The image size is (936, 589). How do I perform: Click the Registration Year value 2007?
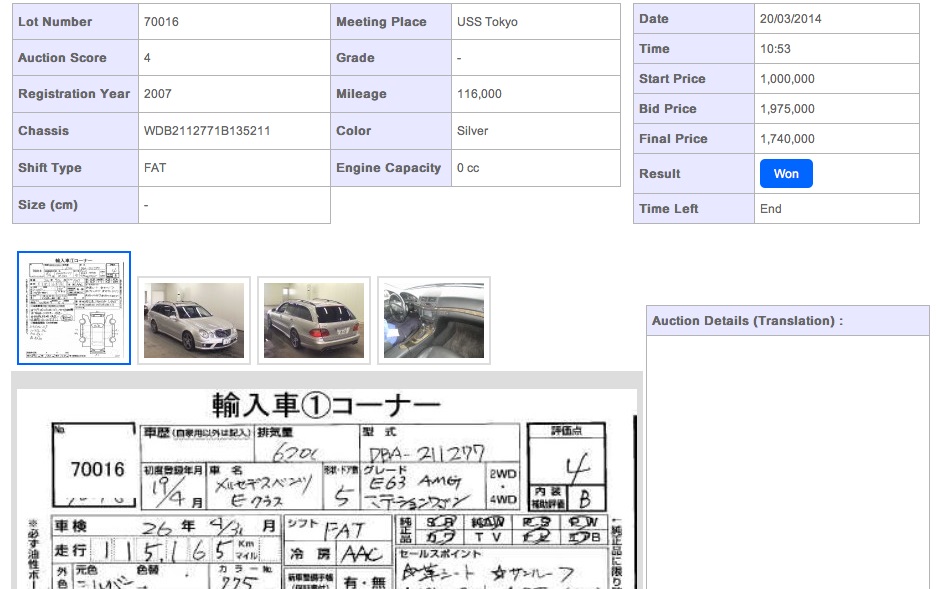[158, 94]
